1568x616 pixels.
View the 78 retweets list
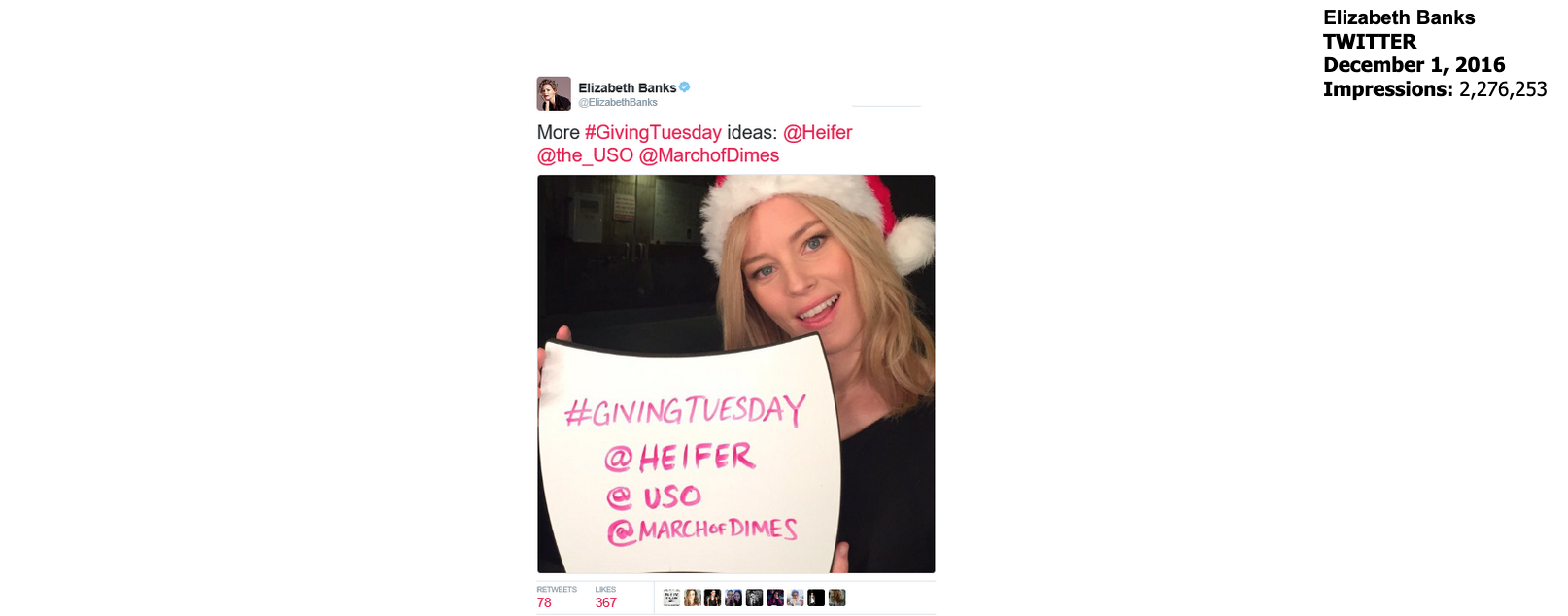[557, 597]
